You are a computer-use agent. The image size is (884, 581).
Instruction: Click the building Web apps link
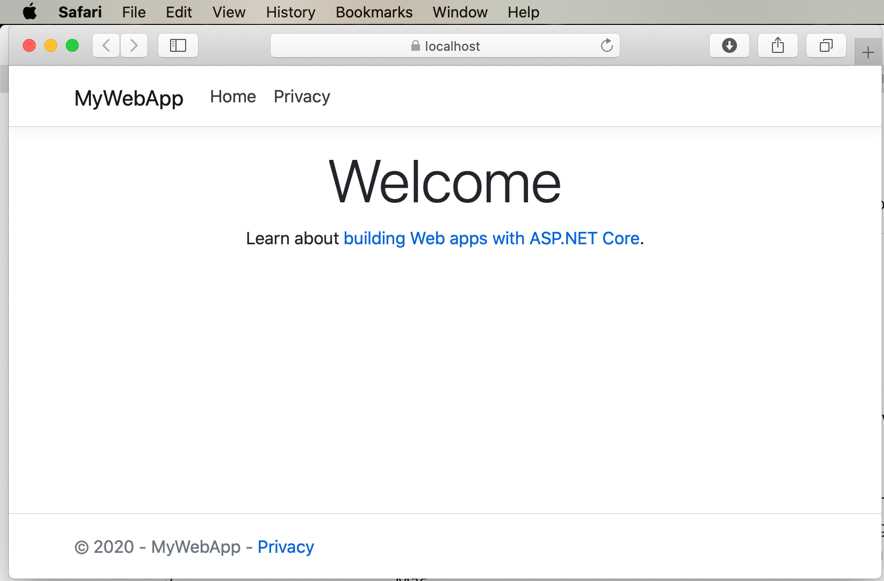pyautogui.click(x=491, y=238)
